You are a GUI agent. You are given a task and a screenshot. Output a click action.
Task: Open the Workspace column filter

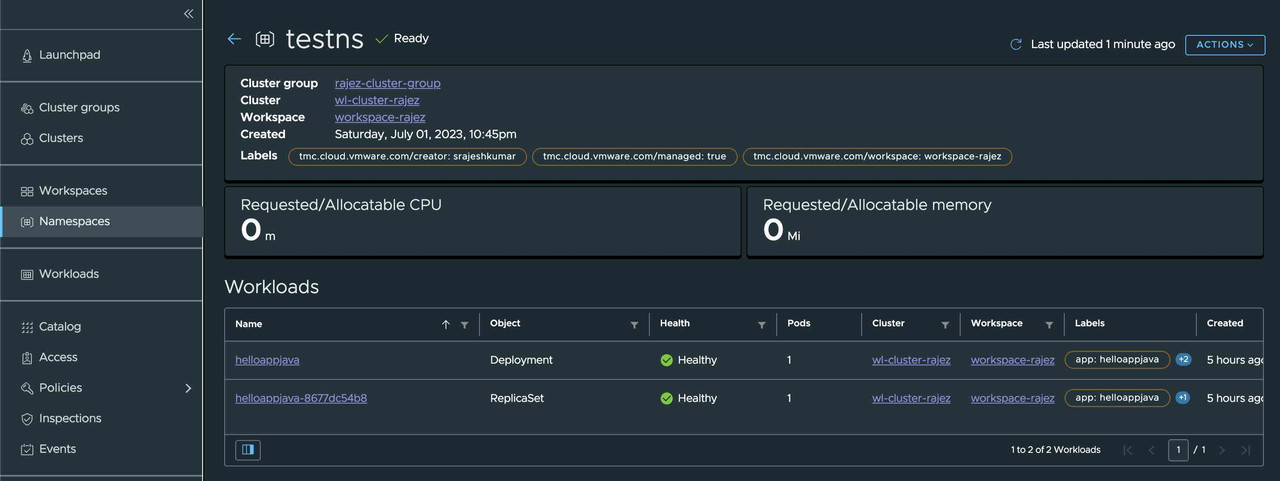(x=1049, y=325)
